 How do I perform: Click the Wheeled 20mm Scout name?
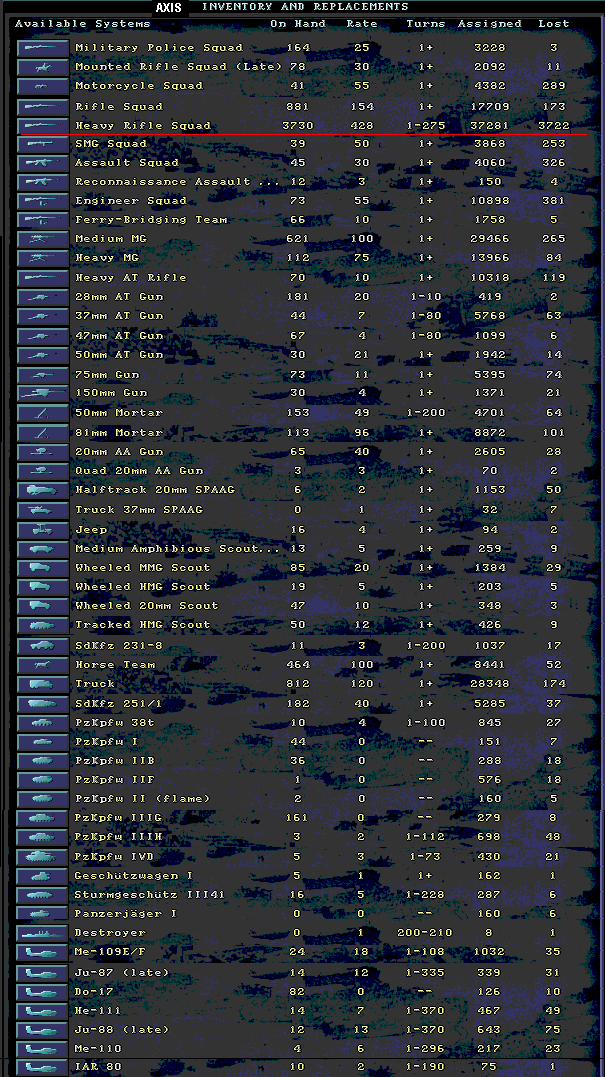(x=146, y=606)
